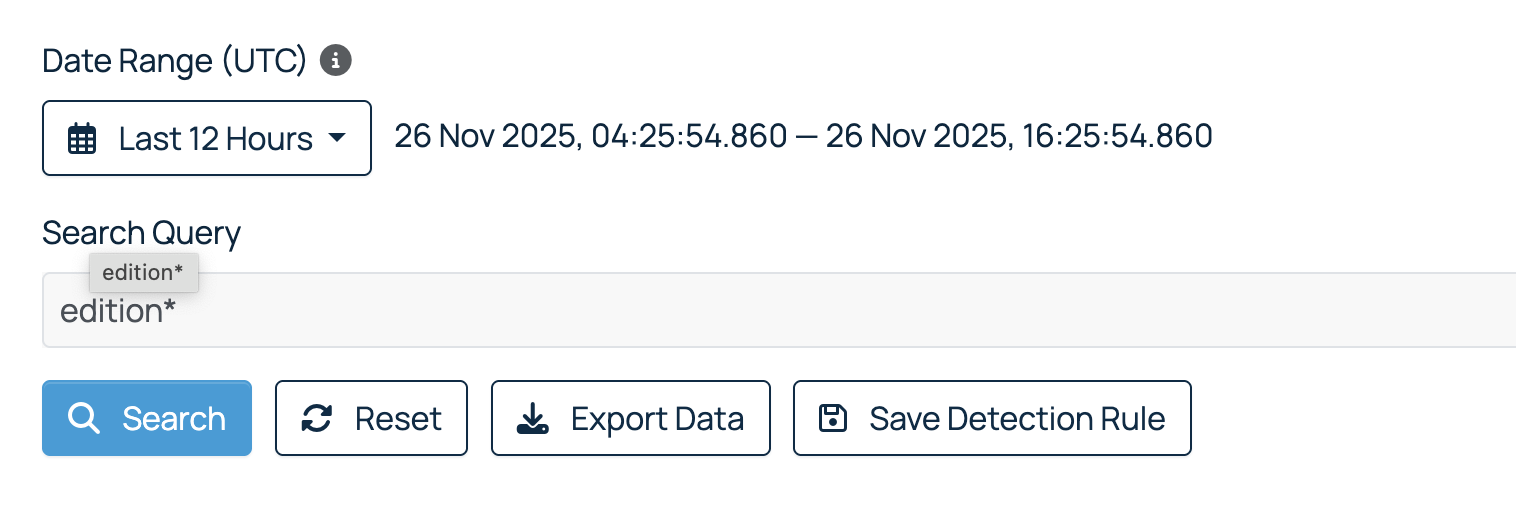The image size is (1516, 516).
Task: Click the floppy disk save icon
Action: (x=832, y=418)
